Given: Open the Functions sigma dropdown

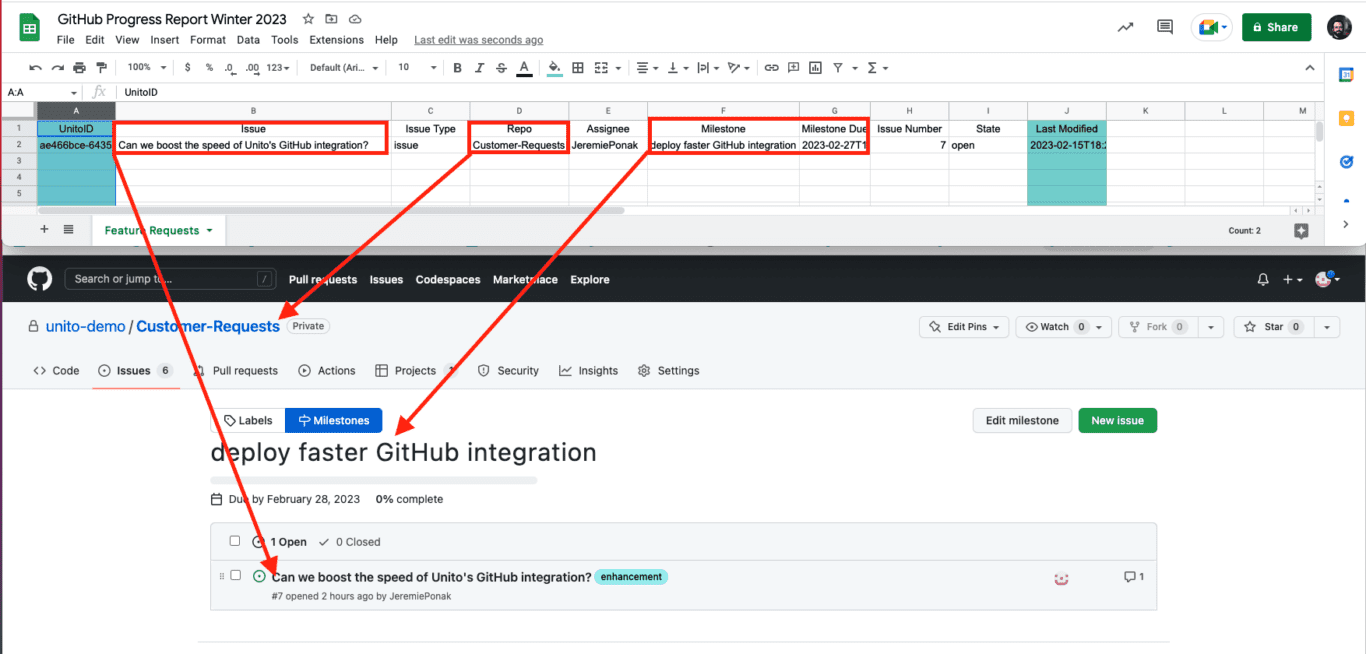Looking at the screenshot, I should (x=877, y=68).
